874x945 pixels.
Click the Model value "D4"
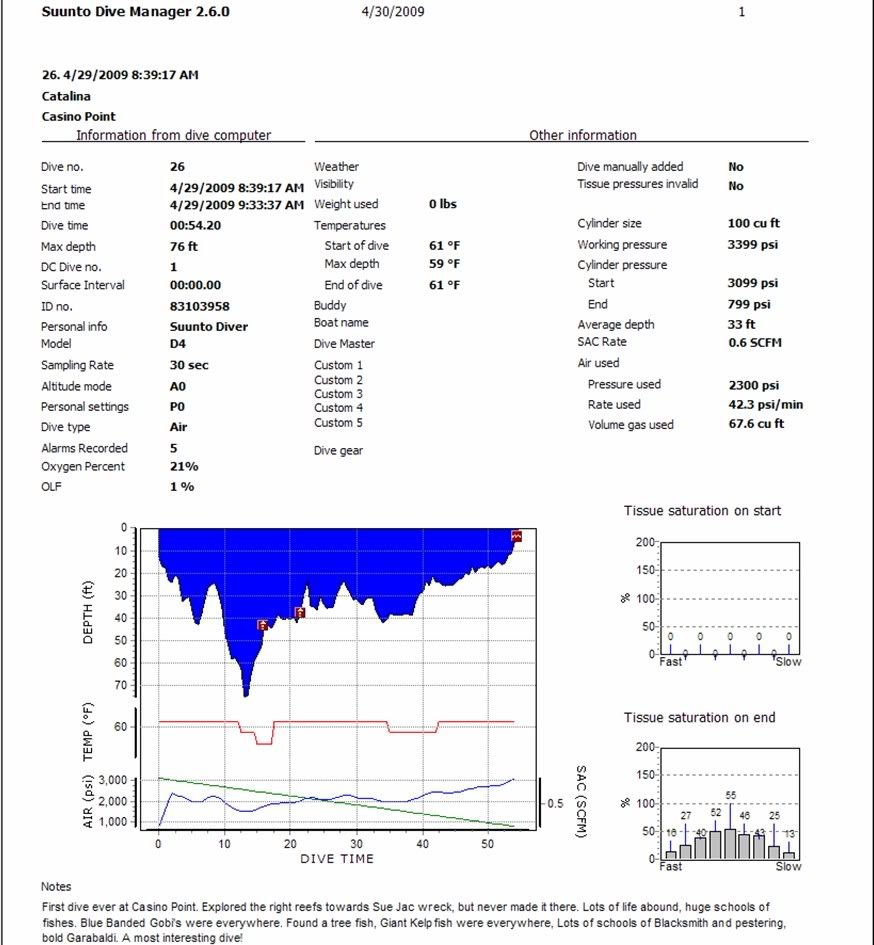tap(178, 344)
